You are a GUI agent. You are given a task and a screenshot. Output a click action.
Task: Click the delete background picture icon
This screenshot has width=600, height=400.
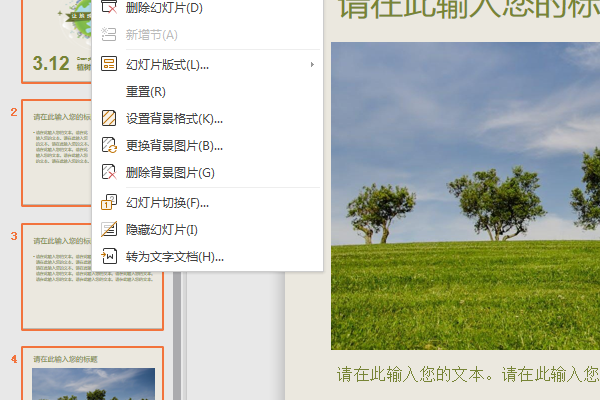pyautogui.click(x=109, y=172)
